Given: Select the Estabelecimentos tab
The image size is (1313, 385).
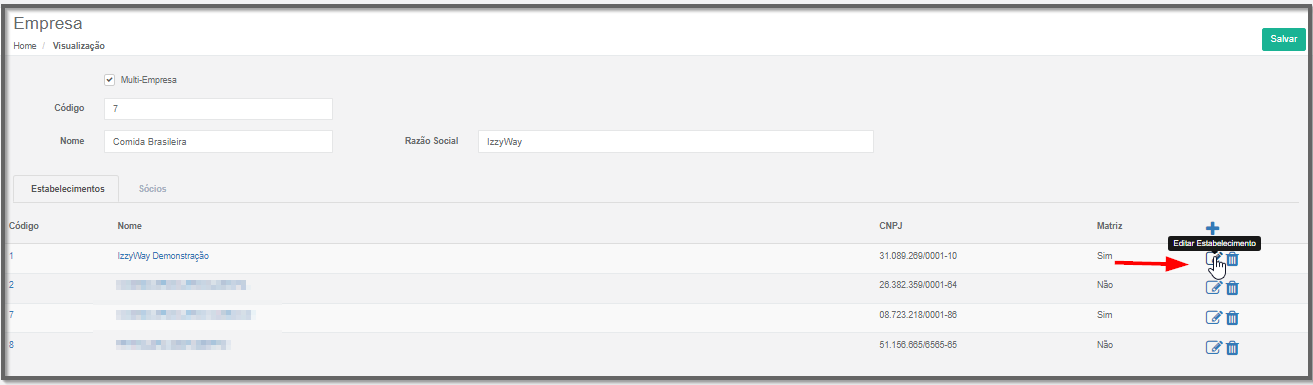Looking at the screenshot, I should (x=65, y=189).
